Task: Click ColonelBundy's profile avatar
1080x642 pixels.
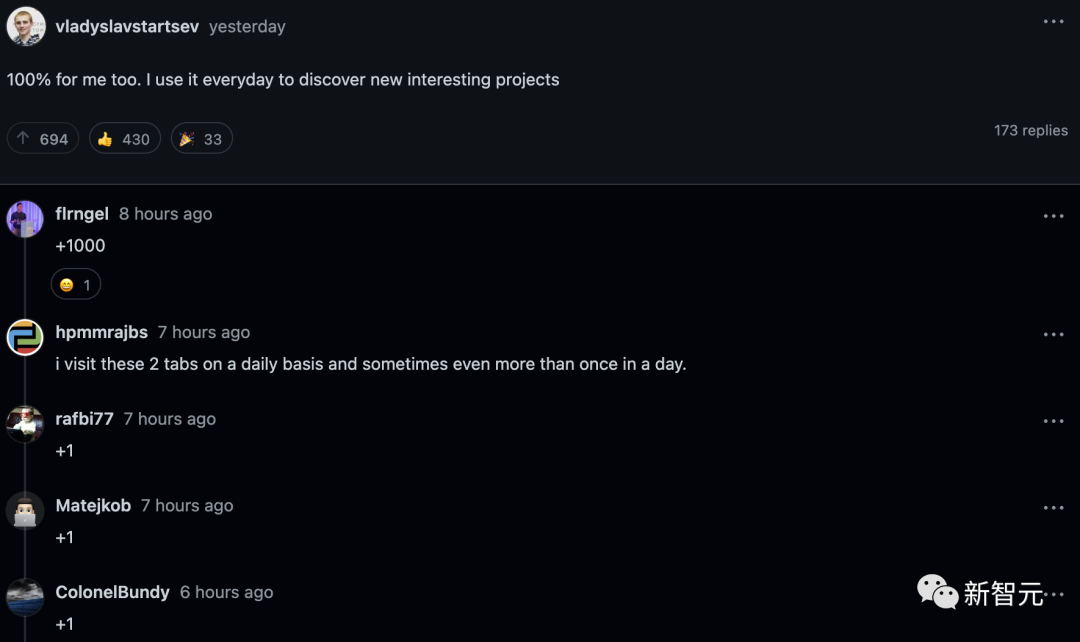Action: click(x=25, y=597)
